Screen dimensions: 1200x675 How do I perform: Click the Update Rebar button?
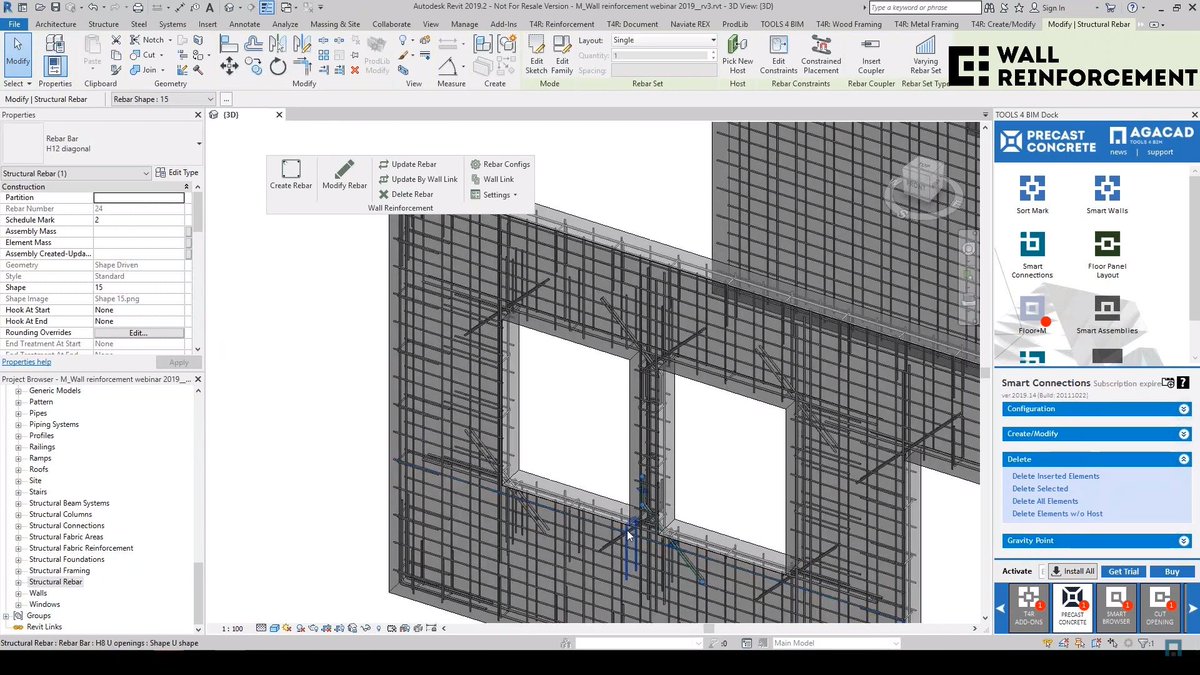point(408,164)
